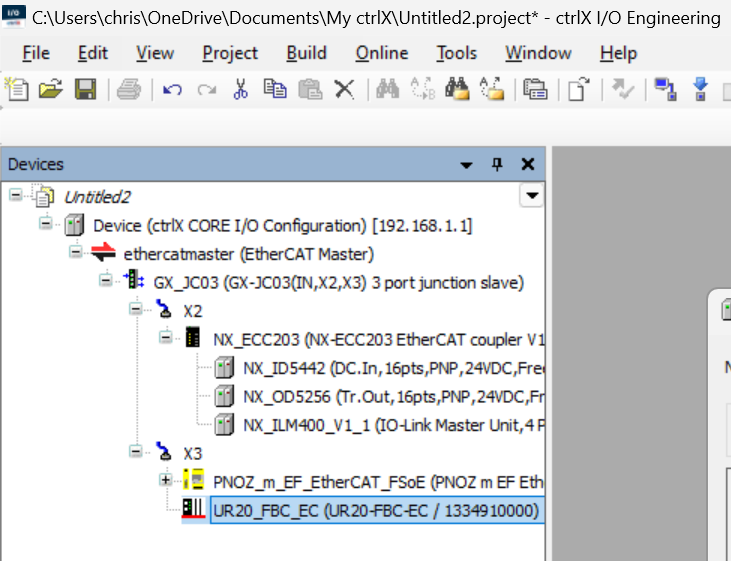Open the Help menu

point(618,53)
